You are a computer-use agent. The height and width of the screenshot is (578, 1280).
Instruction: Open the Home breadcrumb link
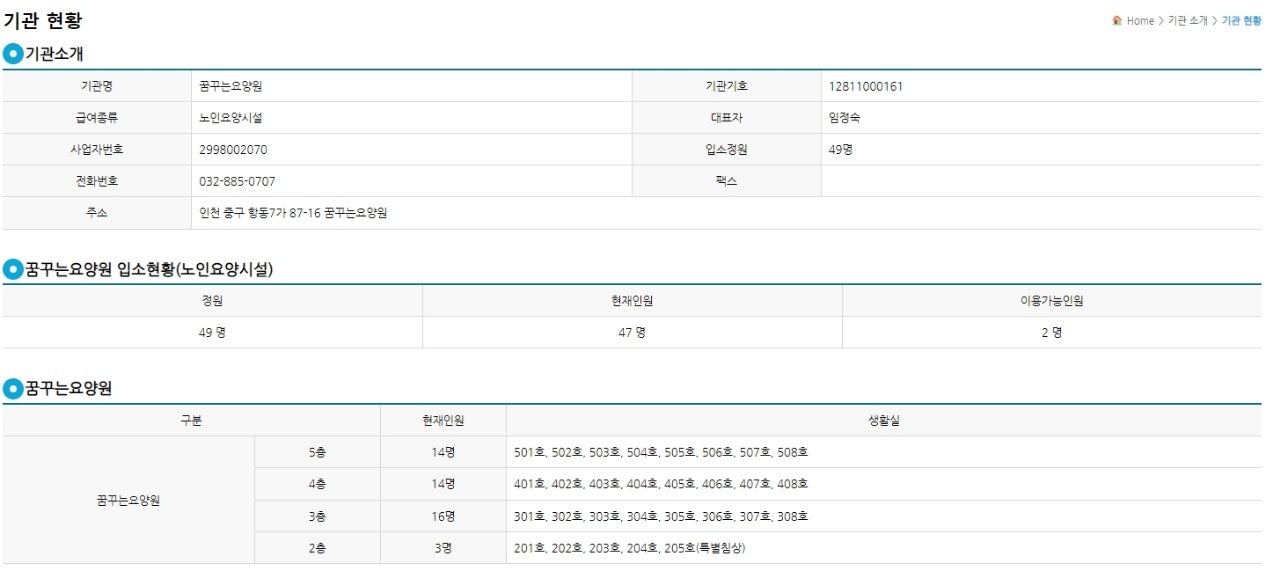(x=1140, y=21)
